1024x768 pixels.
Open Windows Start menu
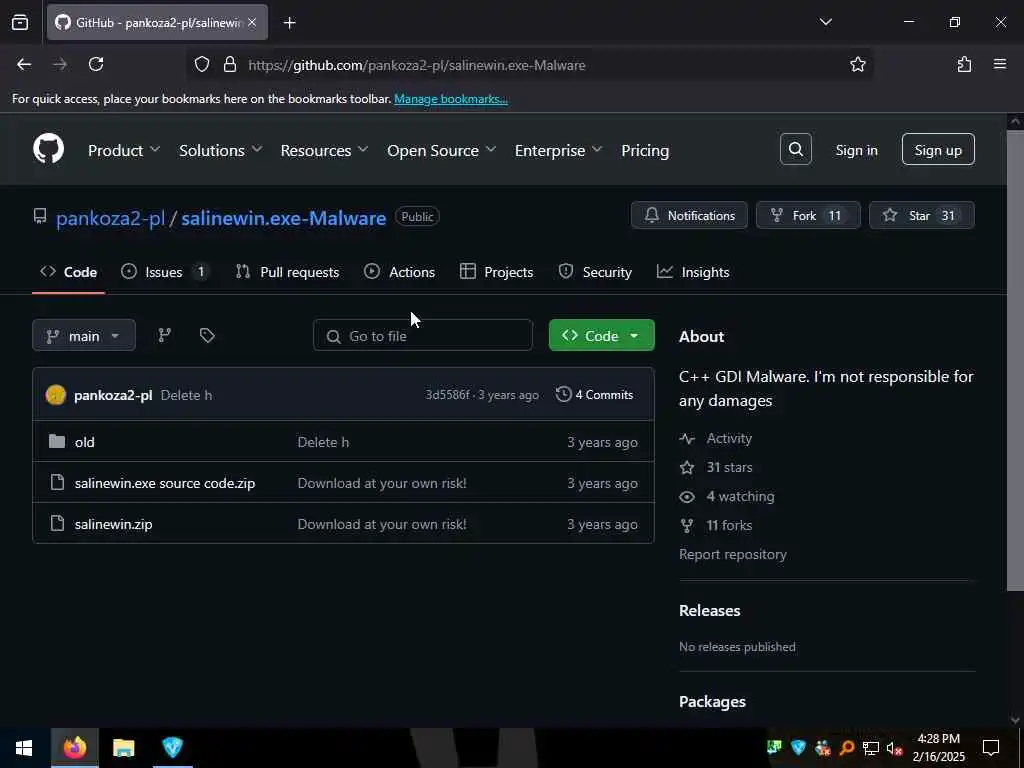pyautogui.click(x=24, y=747)
